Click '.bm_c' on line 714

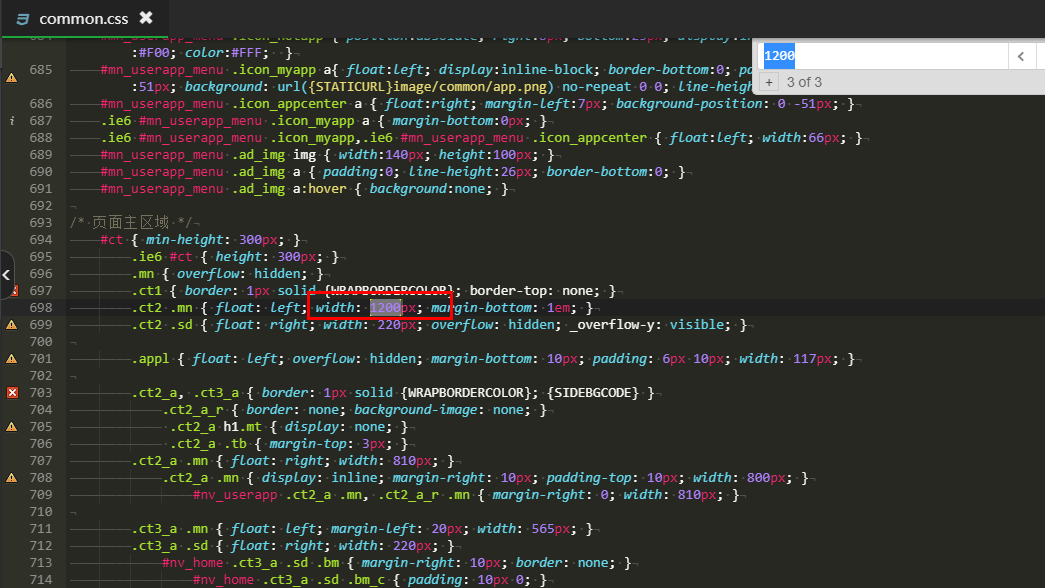pos(367,579)
